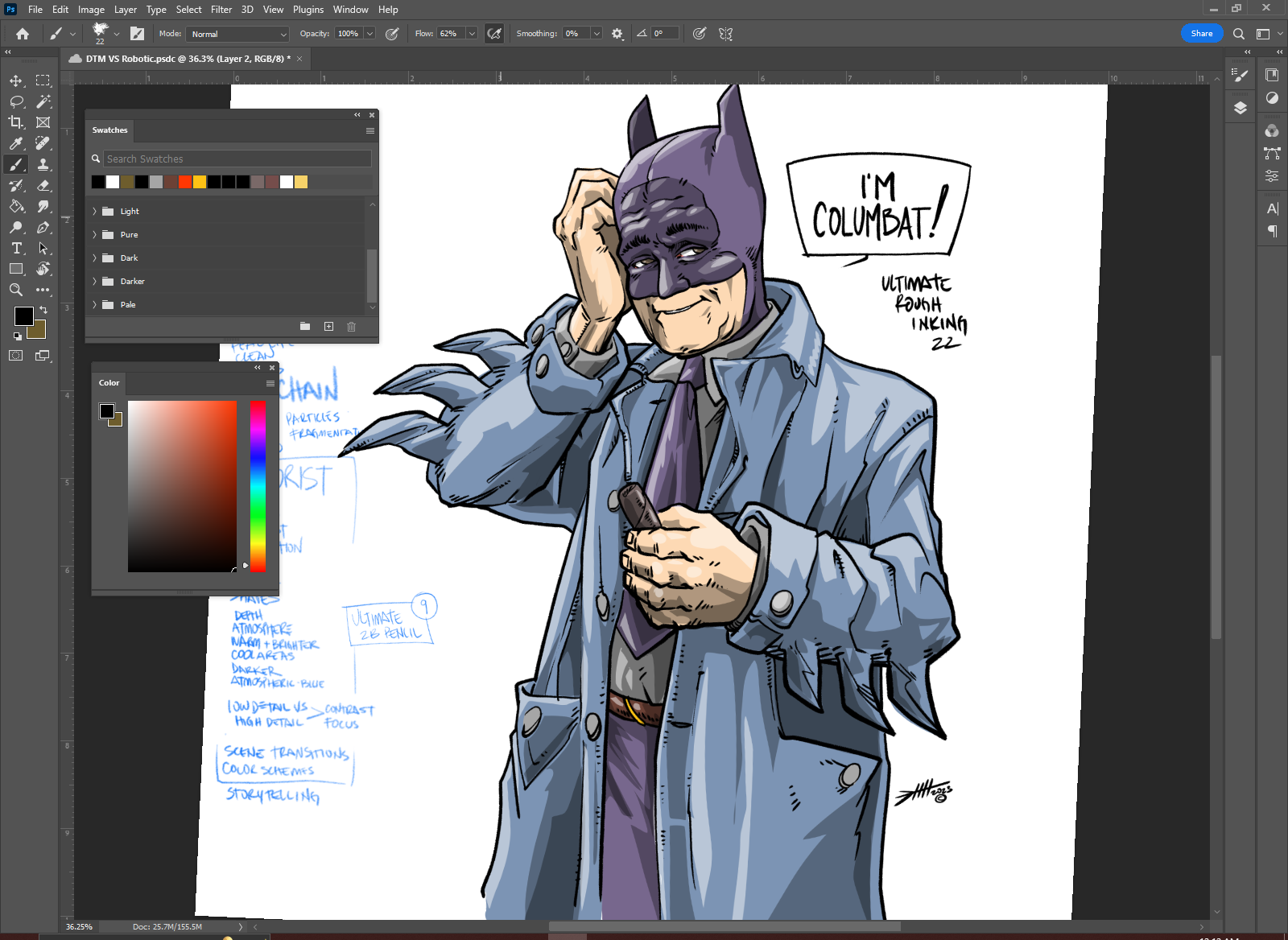Select the Rectangle shape tool

(x=16, y=269)
